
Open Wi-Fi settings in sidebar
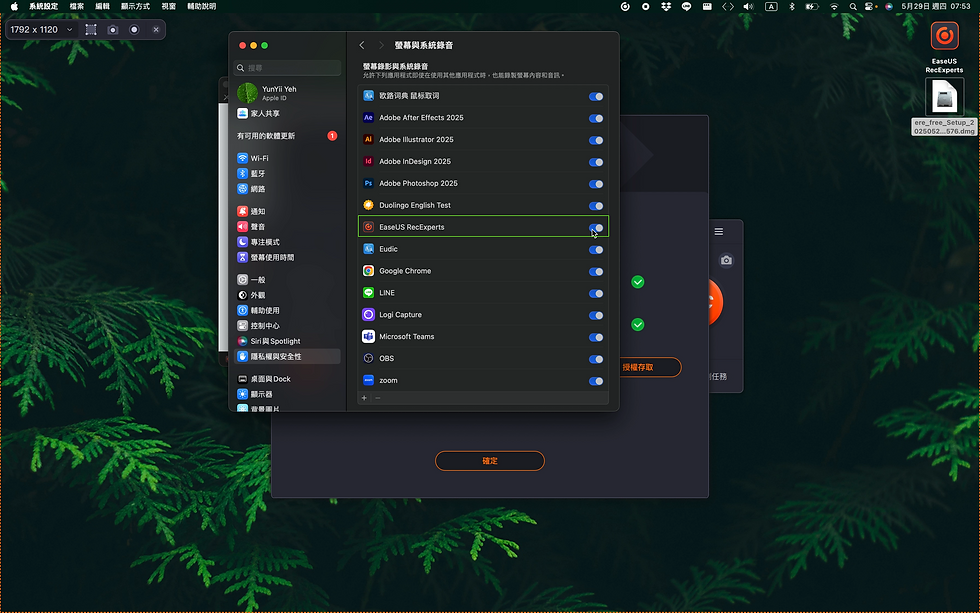tap(288, 158)
